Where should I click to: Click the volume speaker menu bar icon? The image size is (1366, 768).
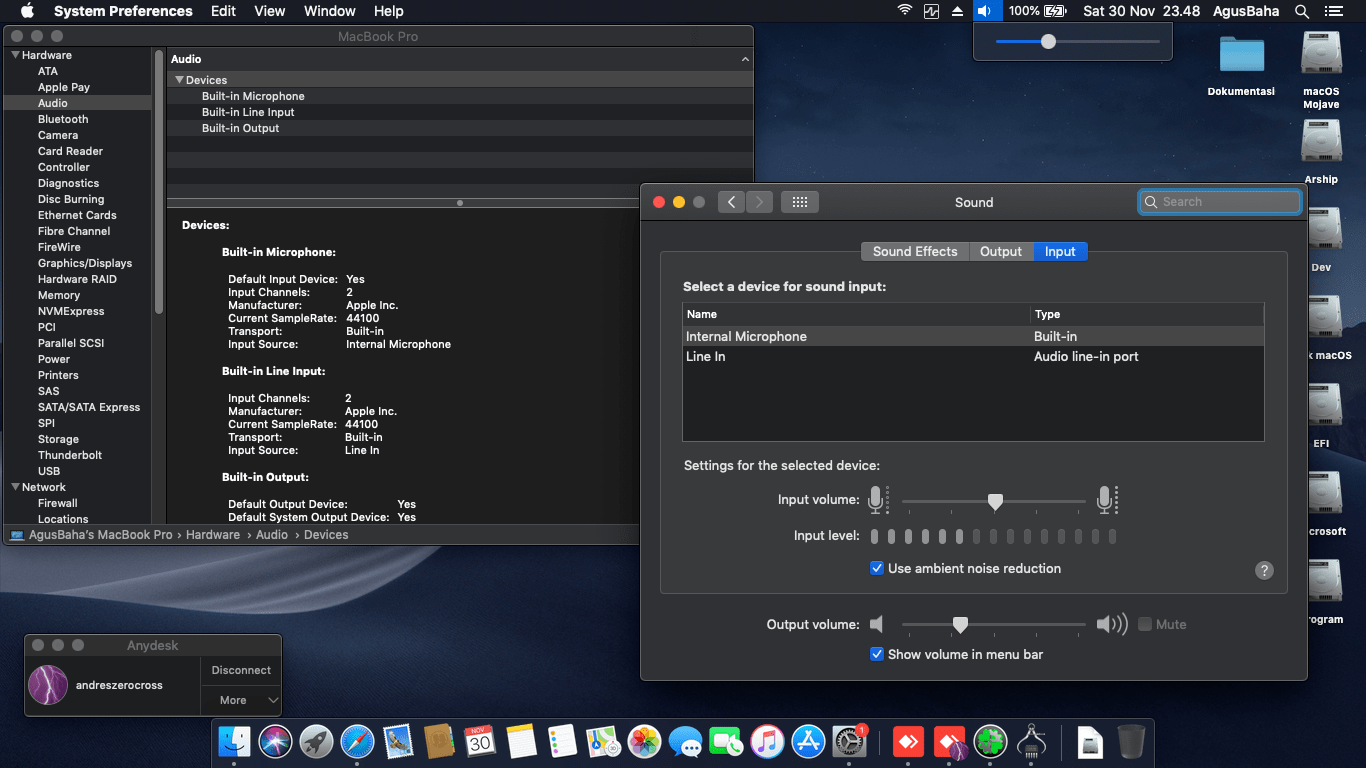tap(985, 11)
